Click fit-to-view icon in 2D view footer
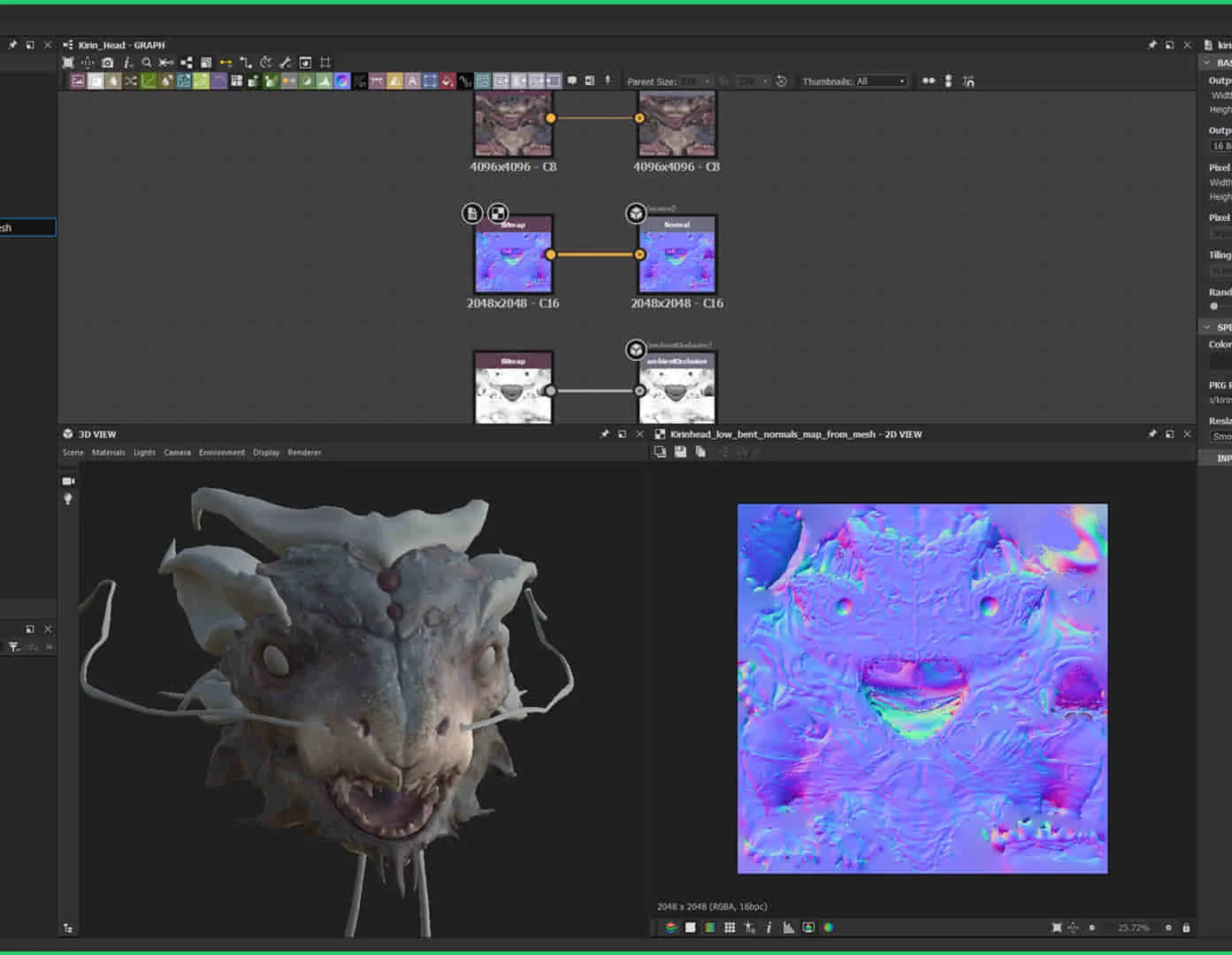Image resolution: width=1232 pixels, height=955 pixels. click(1057, 928)
